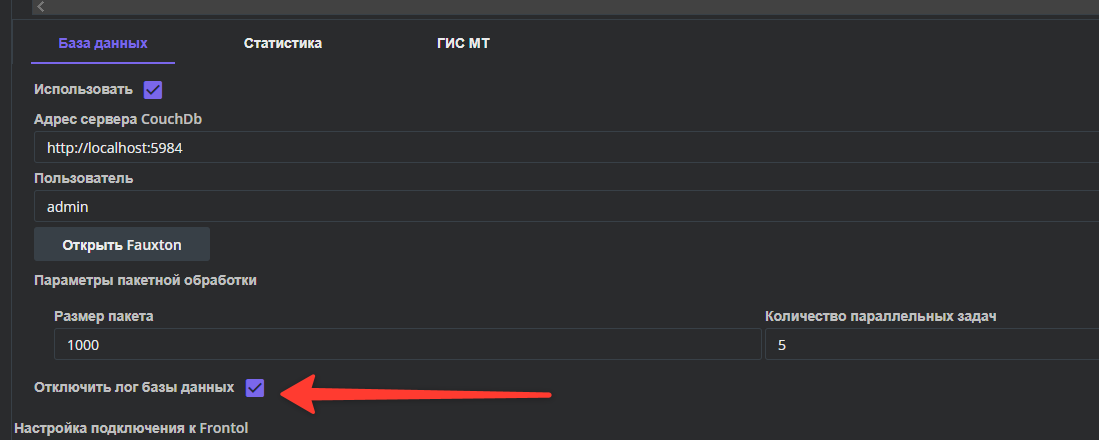1099x440 pixels.
Task: Click the Настройка подключения к Frontol heading
Action: pos(131,427)
